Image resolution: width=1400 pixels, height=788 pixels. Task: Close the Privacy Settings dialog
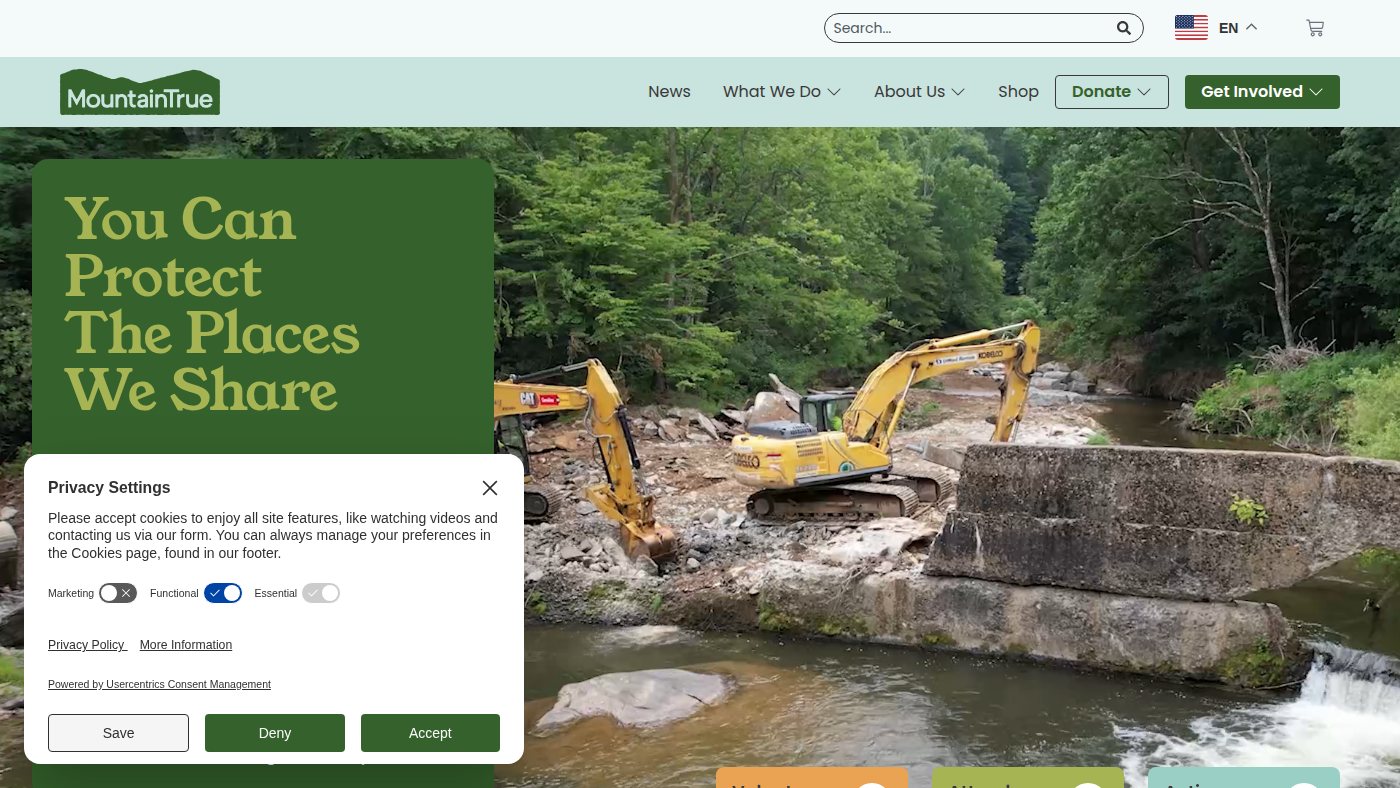pos(489,488)
